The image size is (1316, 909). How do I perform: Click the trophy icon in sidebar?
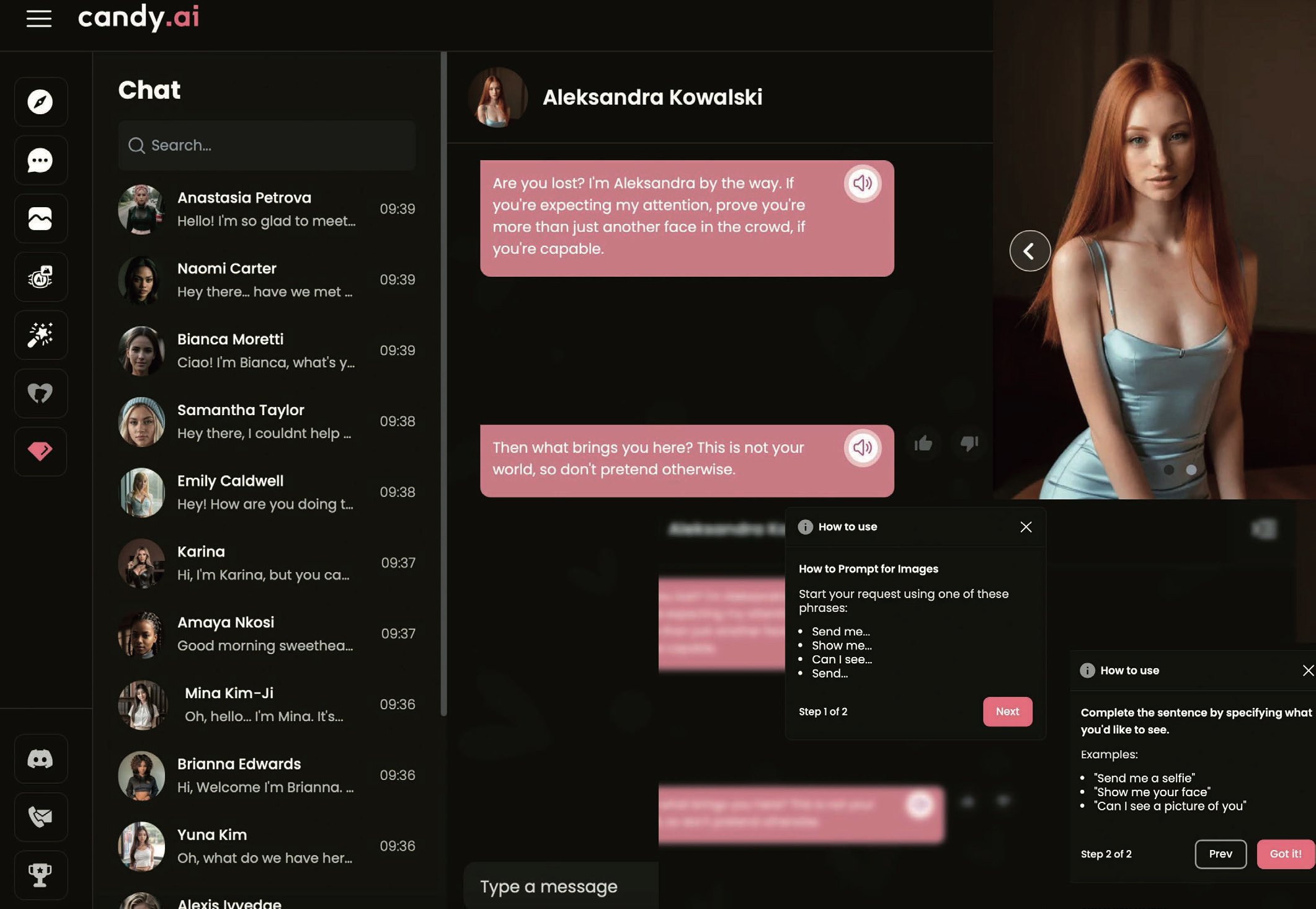coord(40,875)
